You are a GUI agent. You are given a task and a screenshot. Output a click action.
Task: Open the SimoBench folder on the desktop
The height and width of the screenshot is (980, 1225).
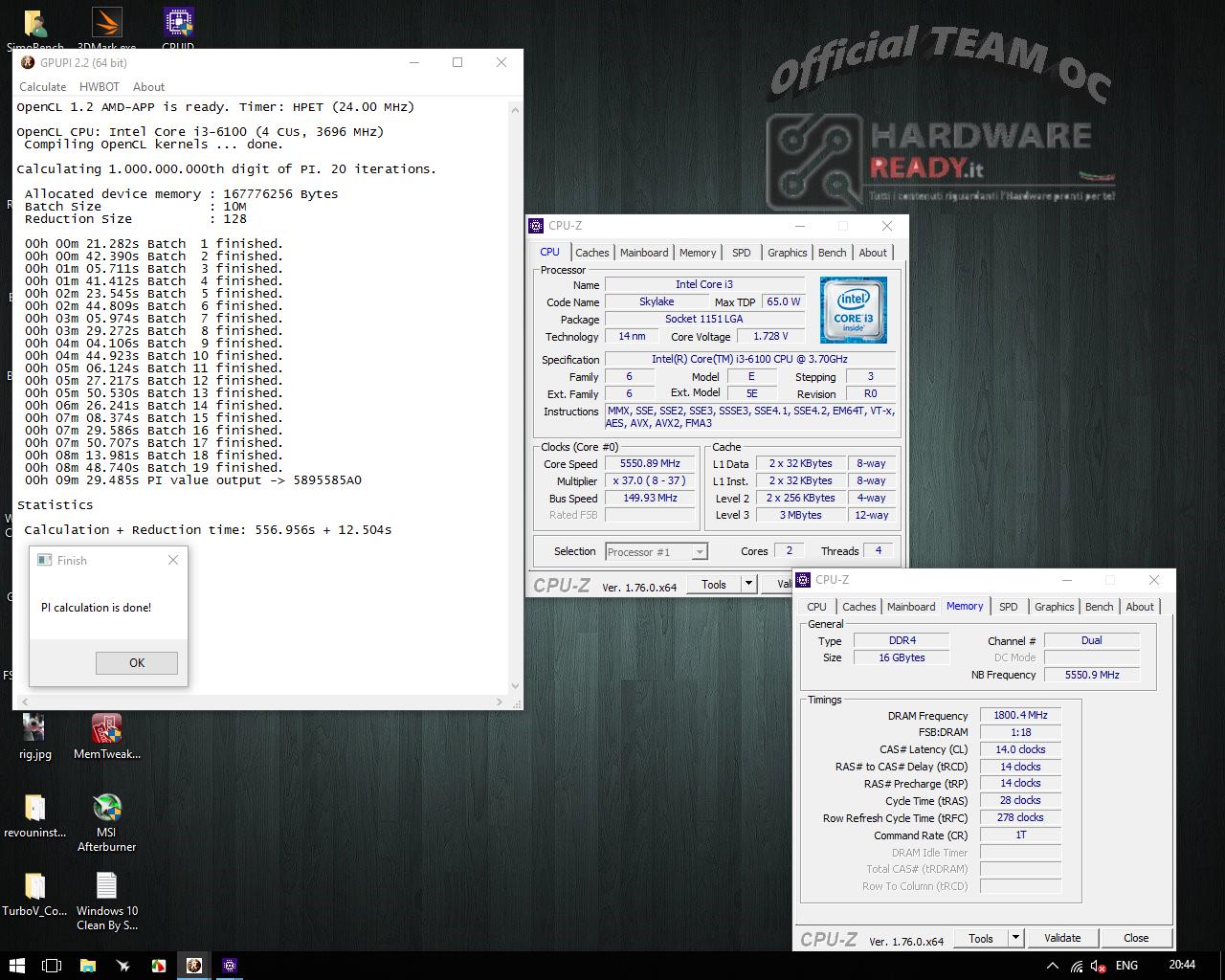[35, 28]
